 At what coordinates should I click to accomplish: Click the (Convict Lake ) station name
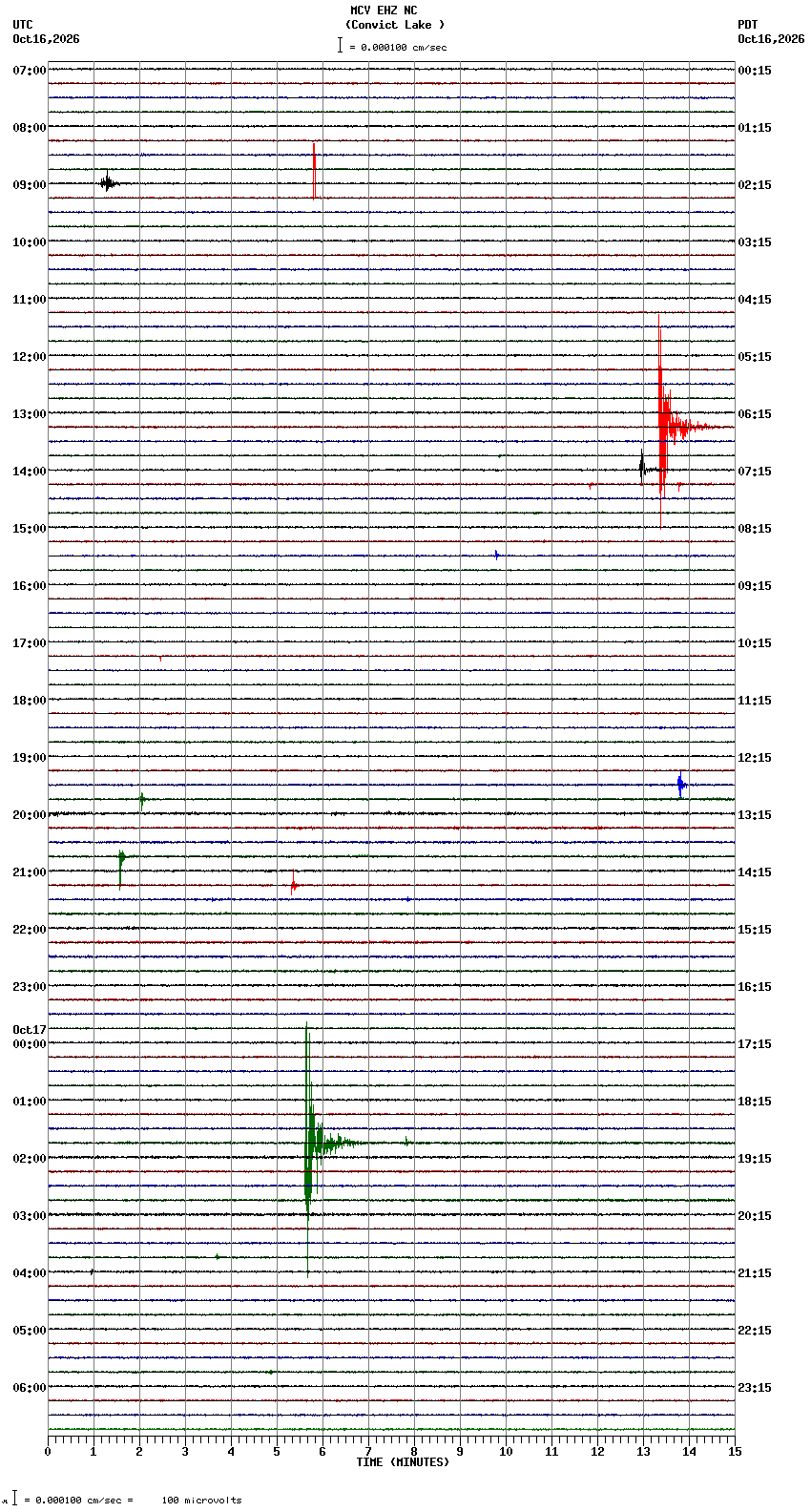coord(395,25)
